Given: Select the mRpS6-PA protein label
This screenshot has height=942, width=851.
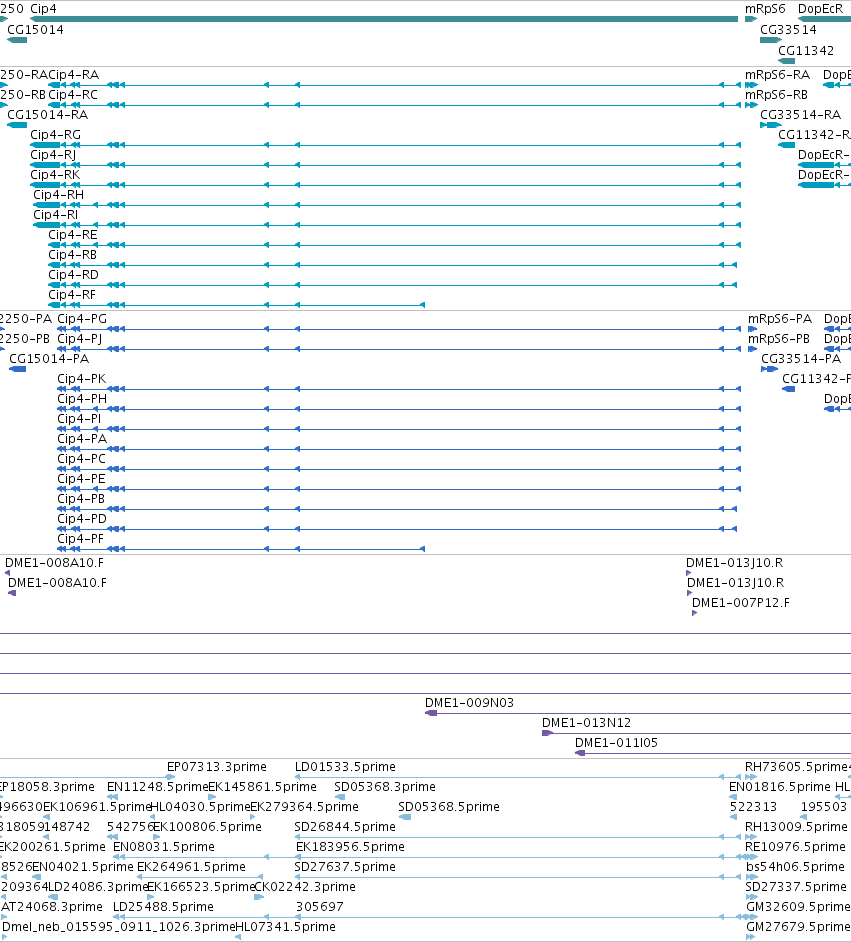Looking at the screenshot, I should coord(780,318).
